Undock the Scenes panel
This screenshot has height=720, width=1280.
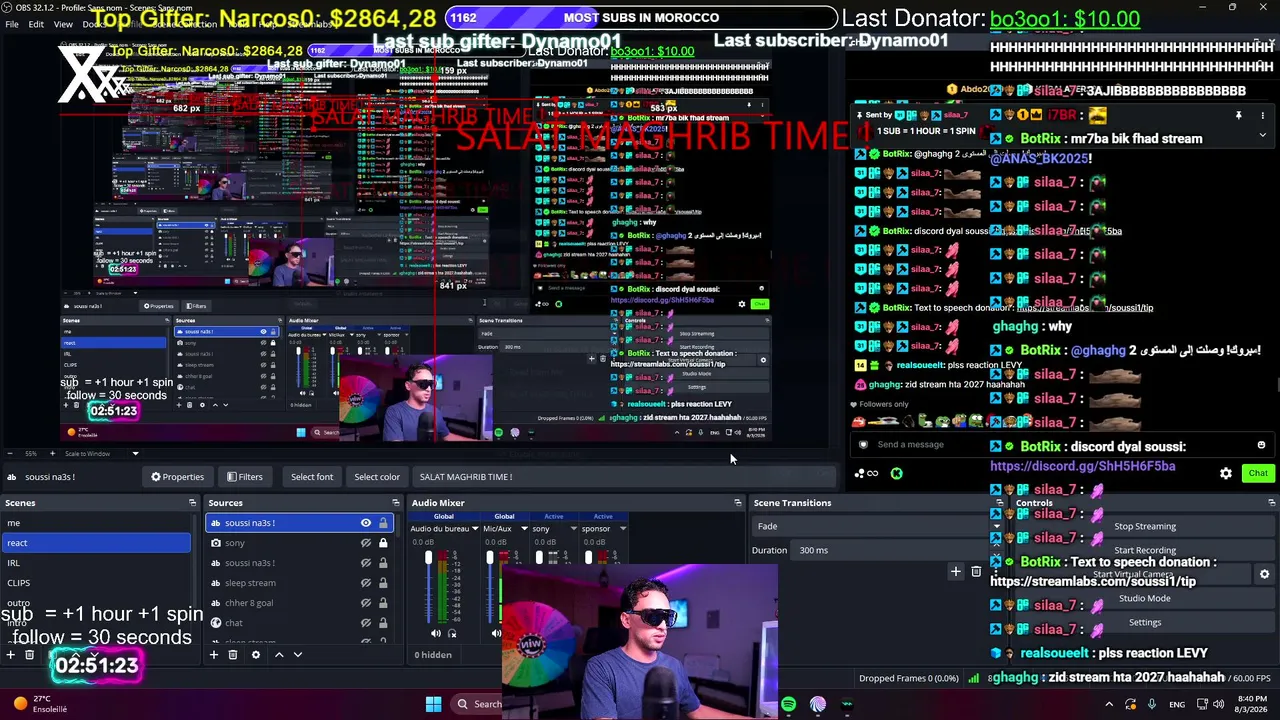[x=192, y=503]
